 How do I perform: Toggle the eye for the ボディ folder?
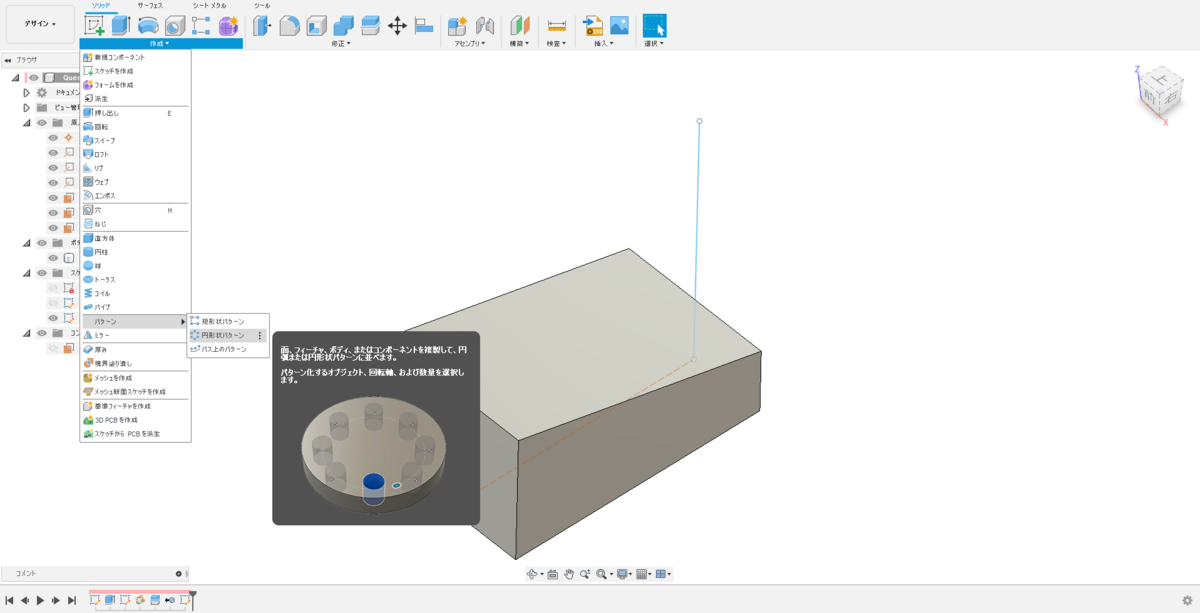click(x=42, y=242)
